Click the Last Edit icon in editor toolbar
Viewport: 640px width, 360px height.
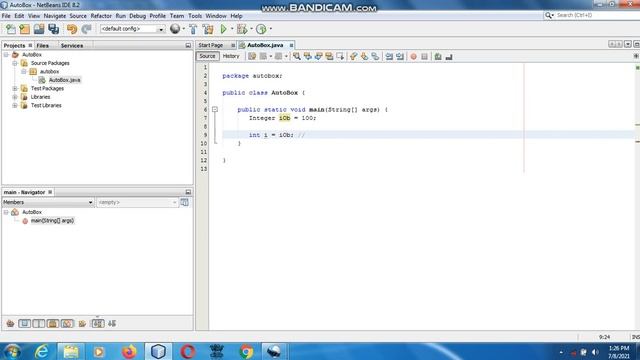252,56
